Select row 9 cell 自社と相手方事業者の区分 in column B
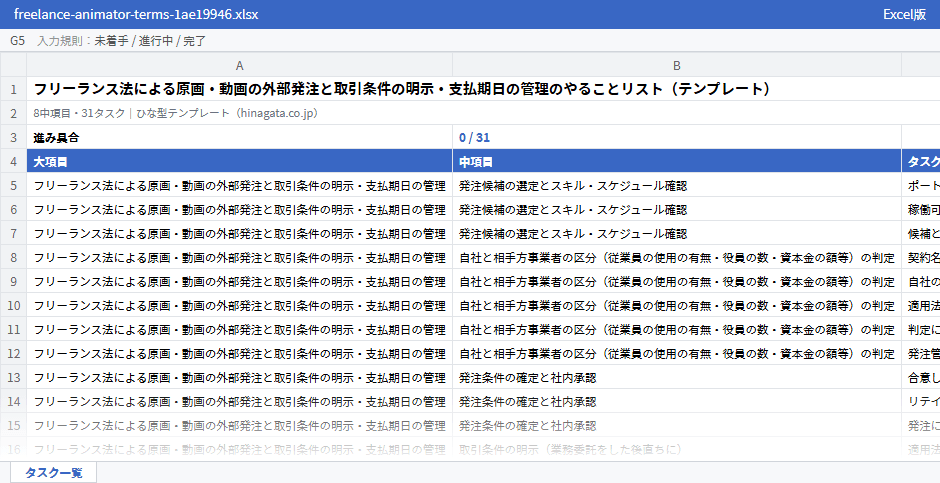The width and height of the screenshot is (940, 483). (677, 281)
